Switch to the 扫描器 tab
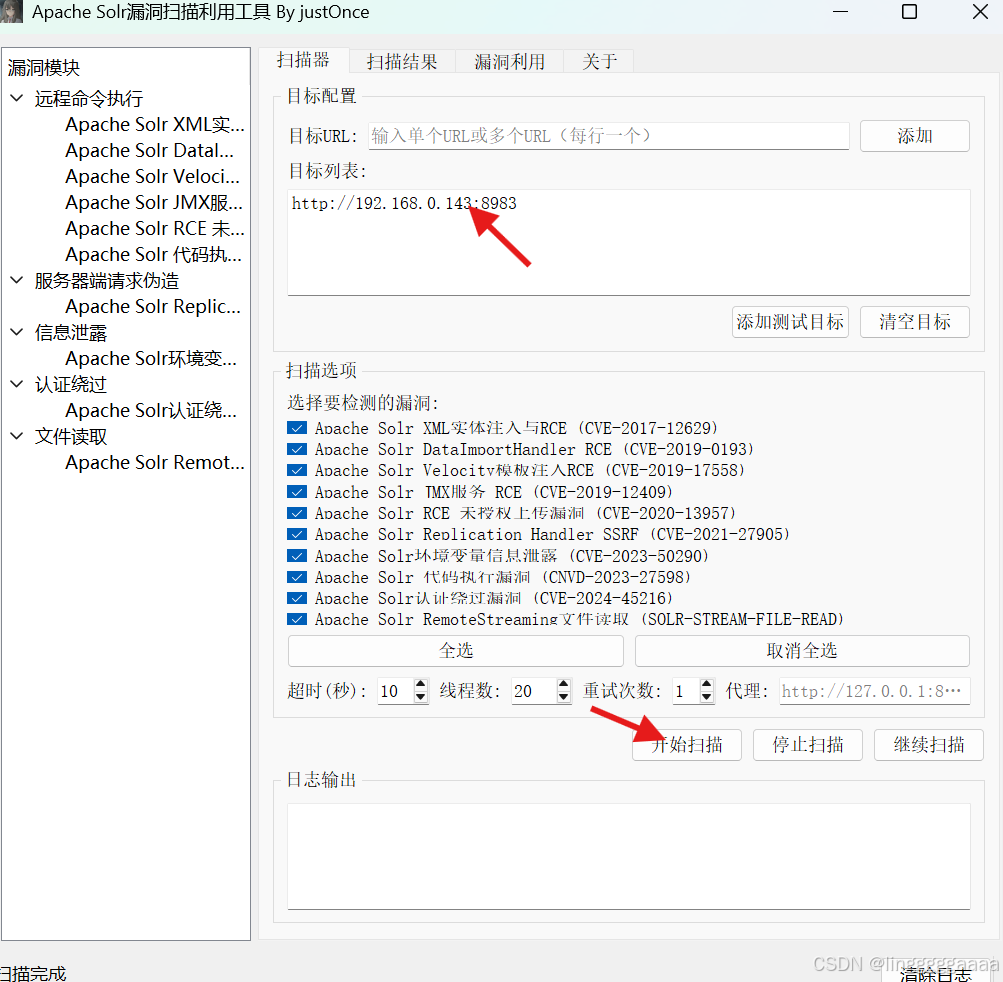Image resolution: width=1003 pixels, height=982 pixels. point(303,60)
